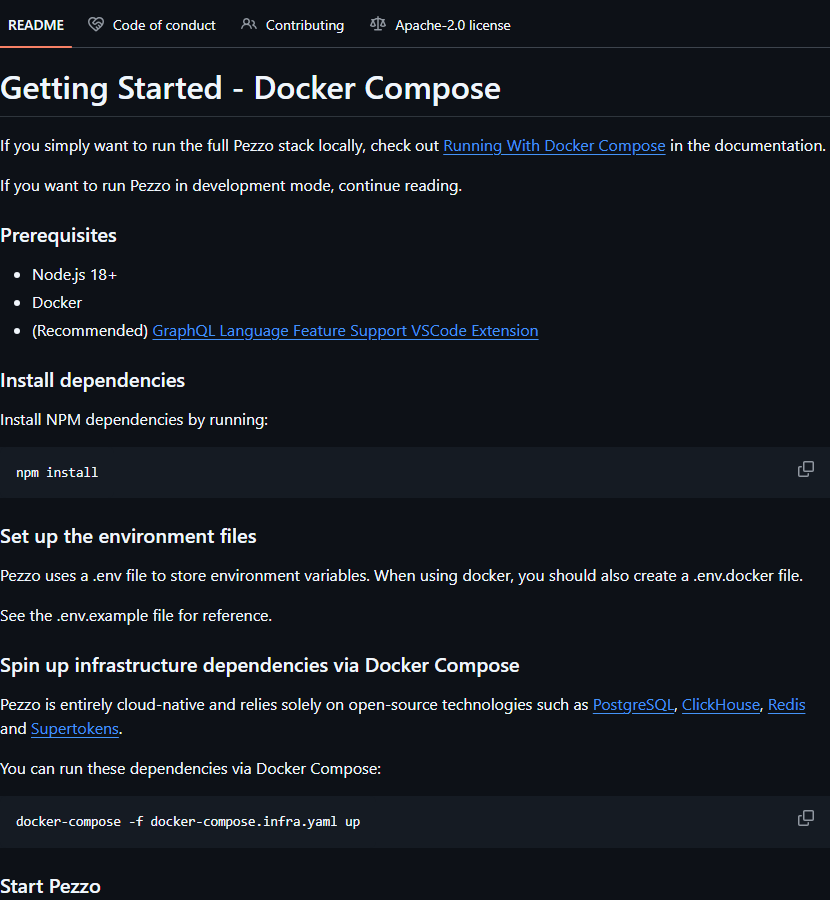Click the Install dependencies heading

(92, 380)
